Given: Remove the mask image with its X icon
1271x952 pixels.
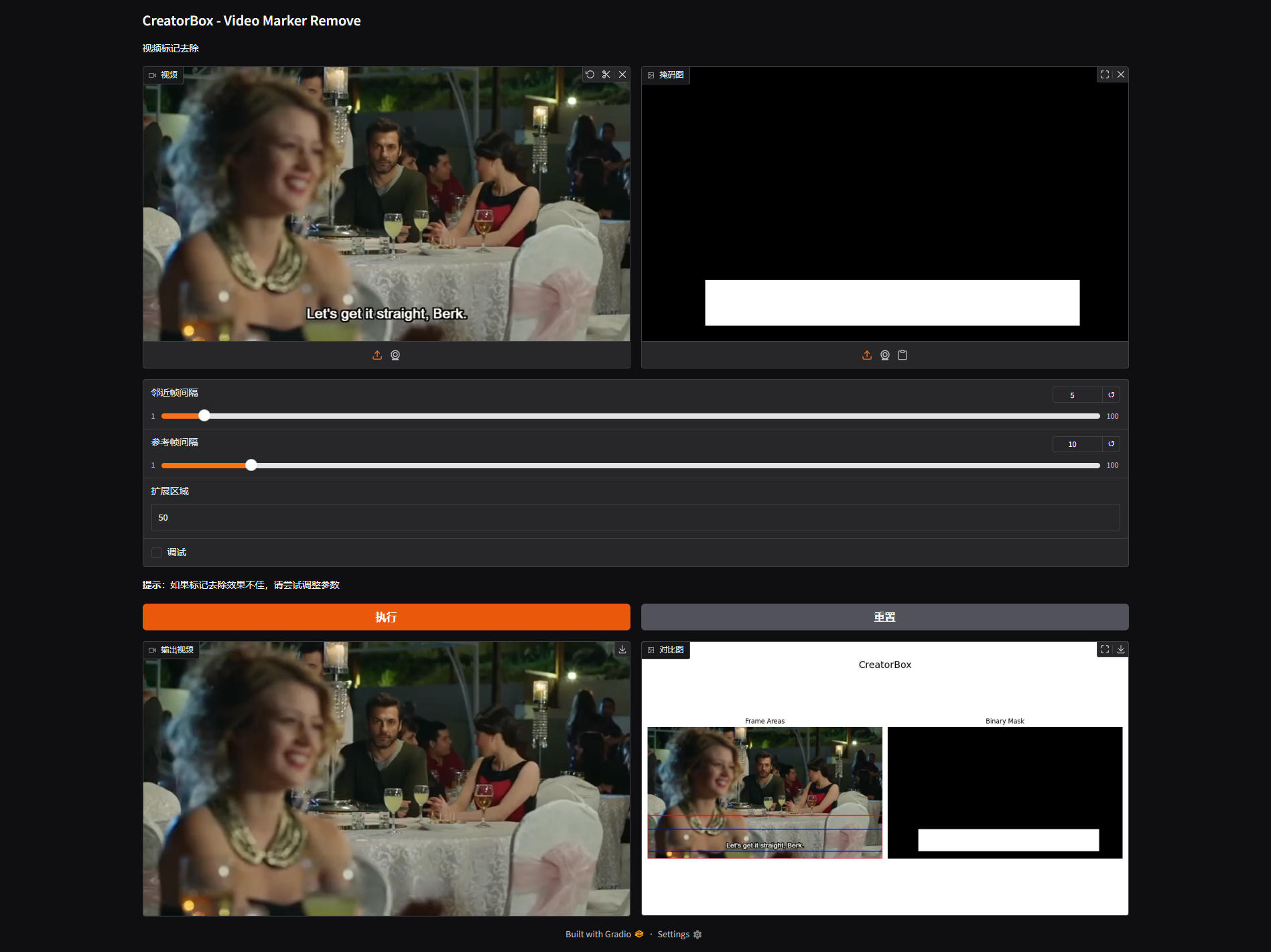Looking at the screenshot, I should coord(1121,74).
